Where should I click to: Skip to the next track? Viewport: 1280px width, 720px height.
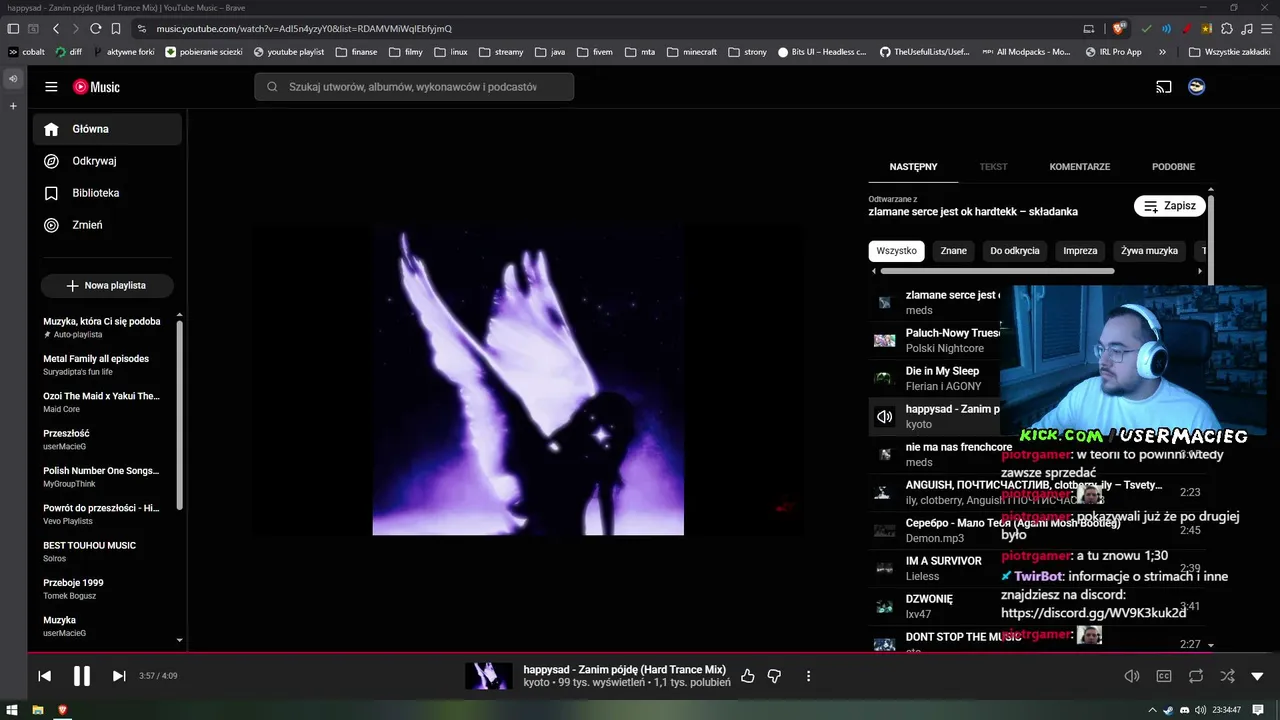[119, 676]
